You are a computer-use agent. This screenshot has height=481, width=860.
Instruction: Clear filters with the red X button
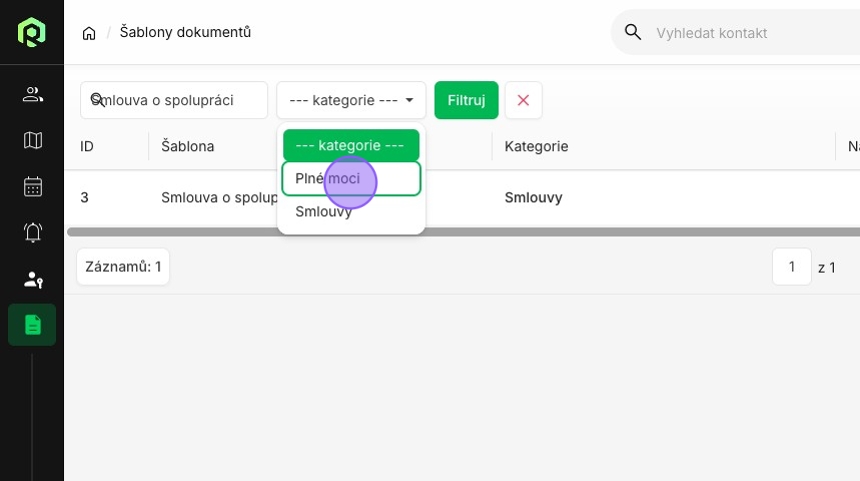[523, 100]
